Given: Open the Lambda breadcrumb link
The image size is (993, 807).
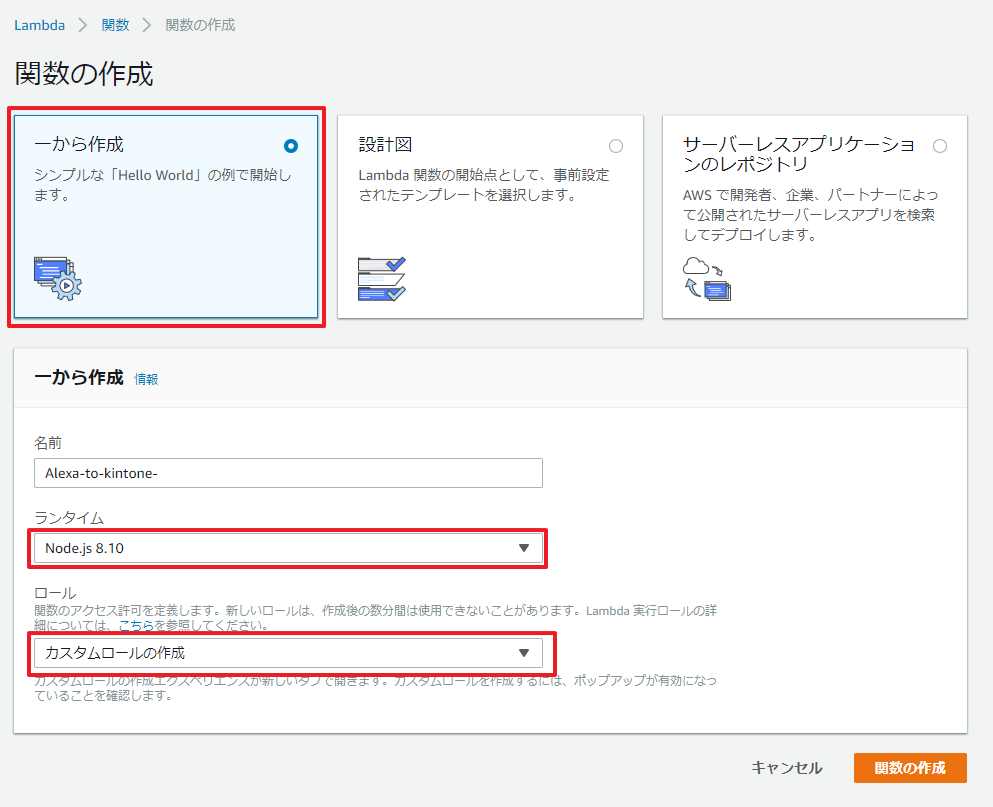Looking at the screenshot, I should click(39, 25).
